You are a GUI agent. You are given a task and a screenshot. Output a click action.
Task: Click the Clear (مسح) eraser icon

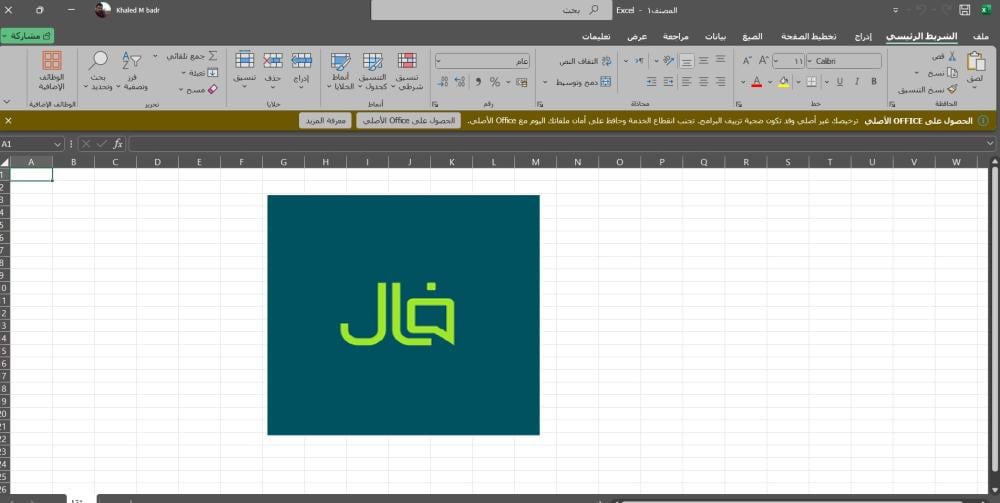213,89
